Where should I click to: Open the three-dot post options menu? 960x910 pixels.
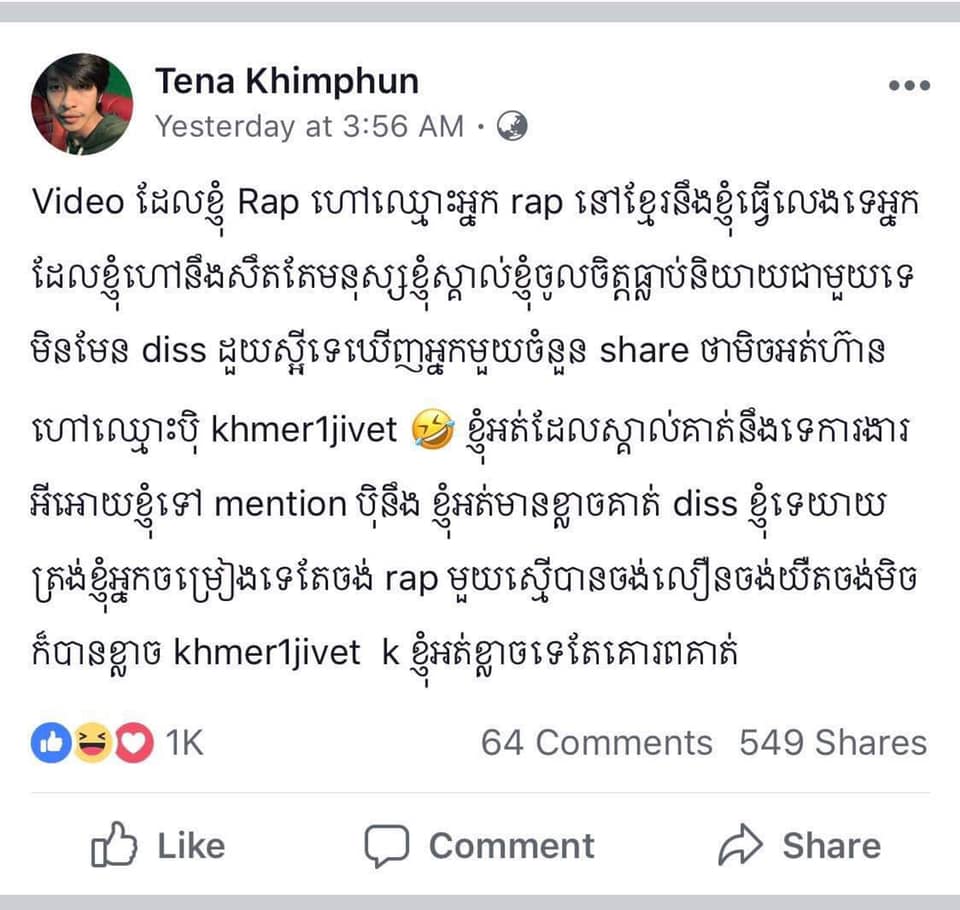coord(909,87)
